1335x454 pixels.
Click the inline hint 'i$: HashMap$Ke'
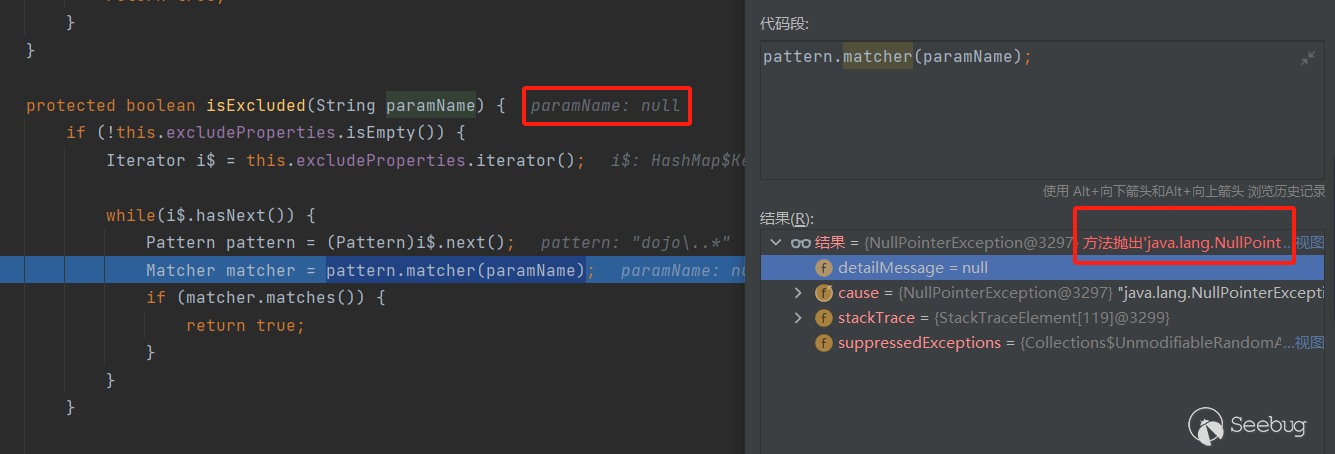coord(679,160)
